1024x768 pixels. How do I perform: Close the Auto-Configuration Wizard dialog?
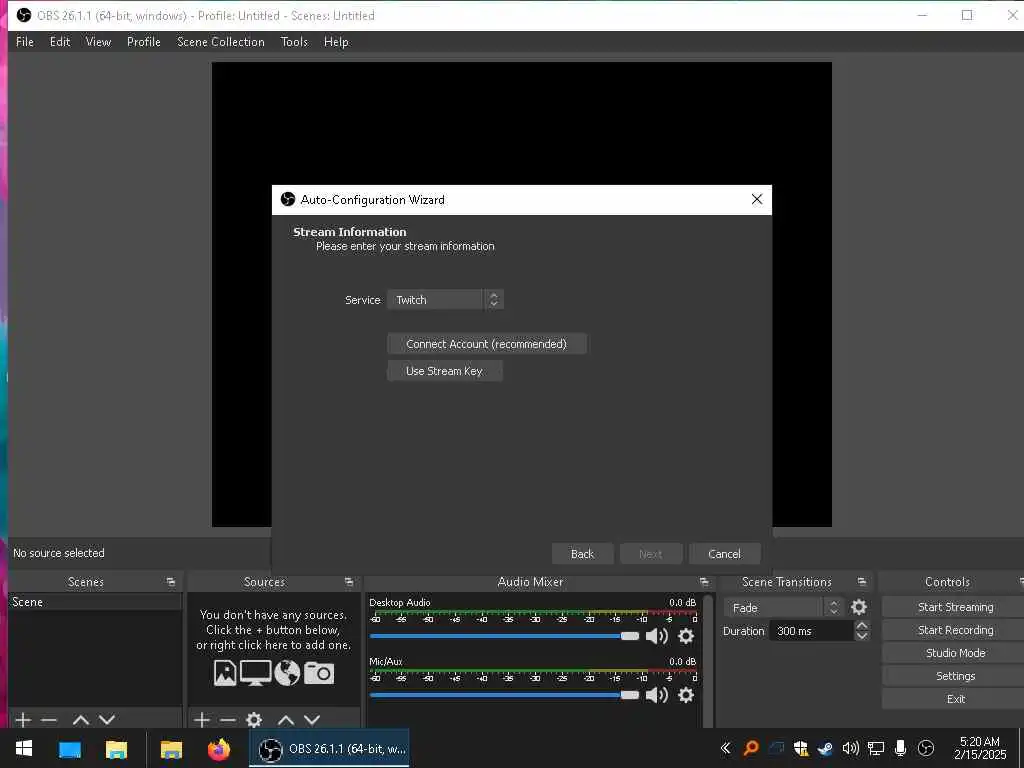point(757,199)
